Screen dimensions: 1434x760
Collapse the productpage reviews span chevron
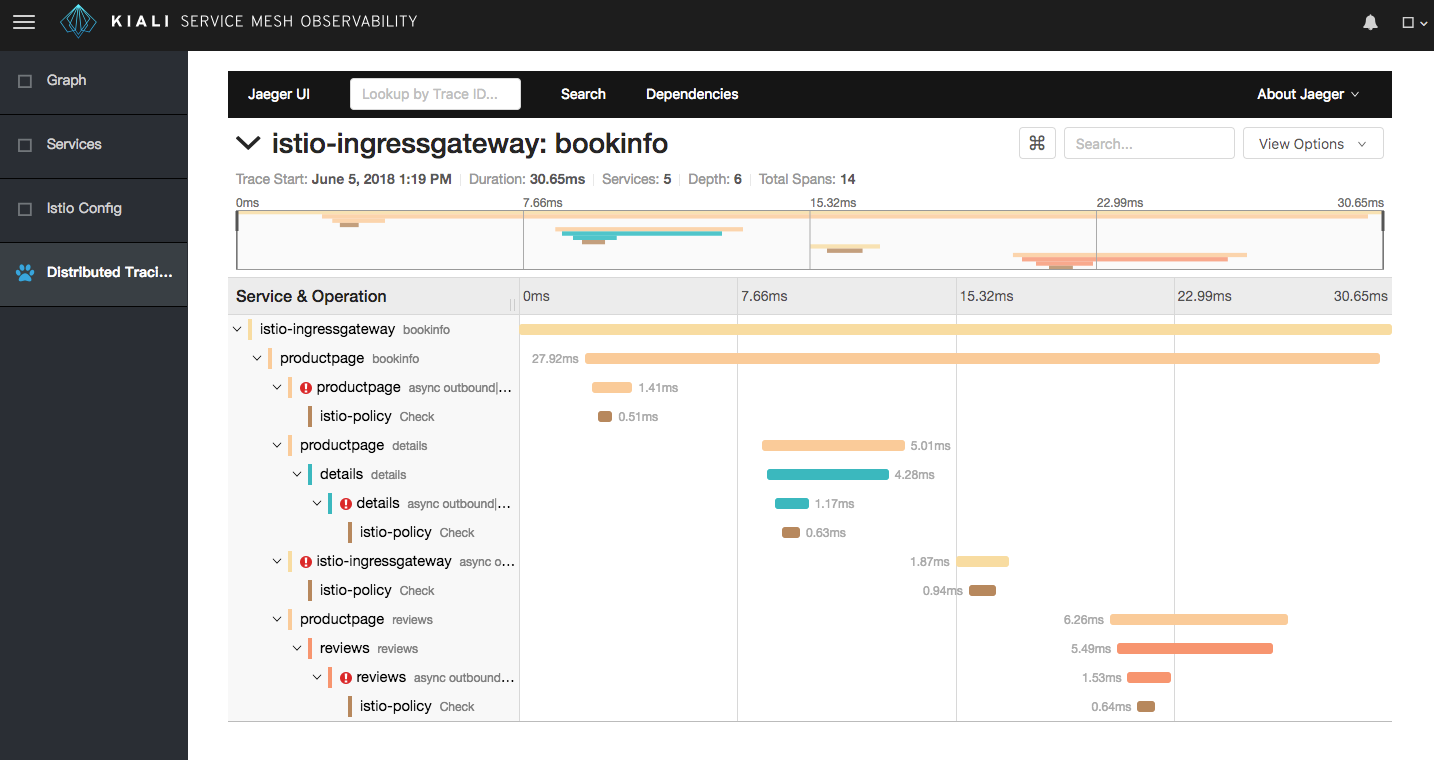277,619
